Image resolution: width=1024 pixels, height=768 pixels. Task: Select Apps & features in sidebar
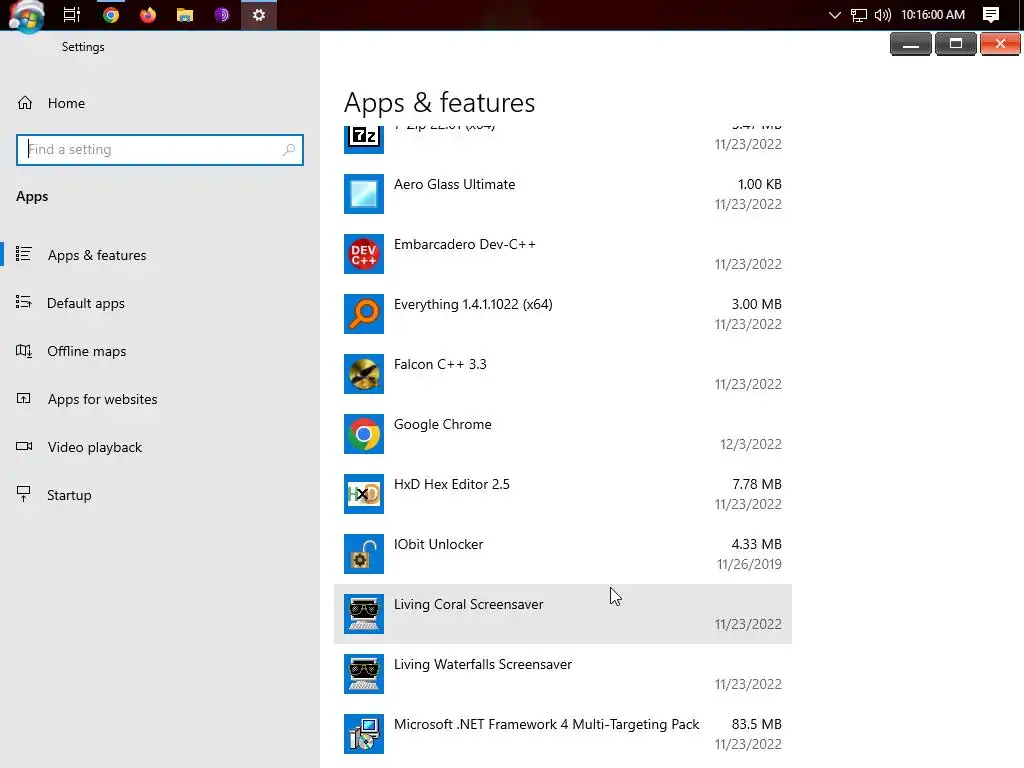pyautogui.click(x=97, y=255)
